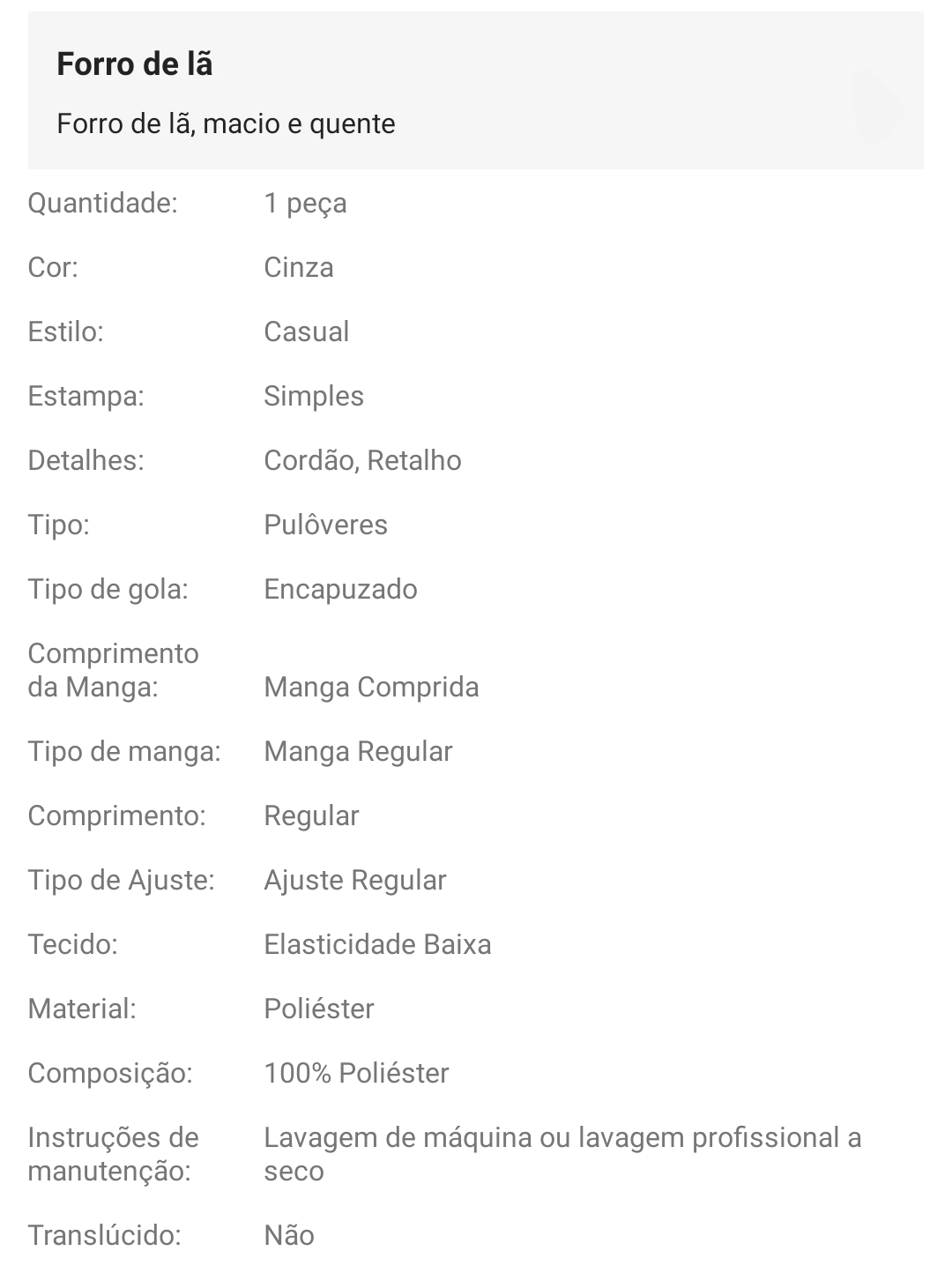This screenshot has width=952, height=1266.
Task: Click the 'Pulôveres' type value
Action: tap(326, 525)
